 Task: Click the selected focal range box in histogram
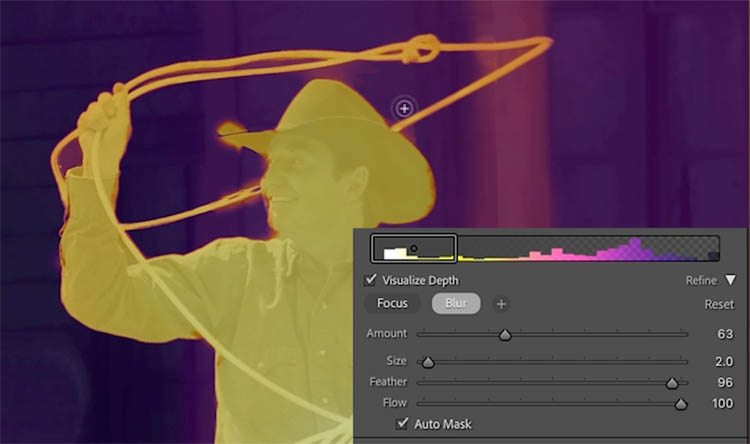point(414,248)
